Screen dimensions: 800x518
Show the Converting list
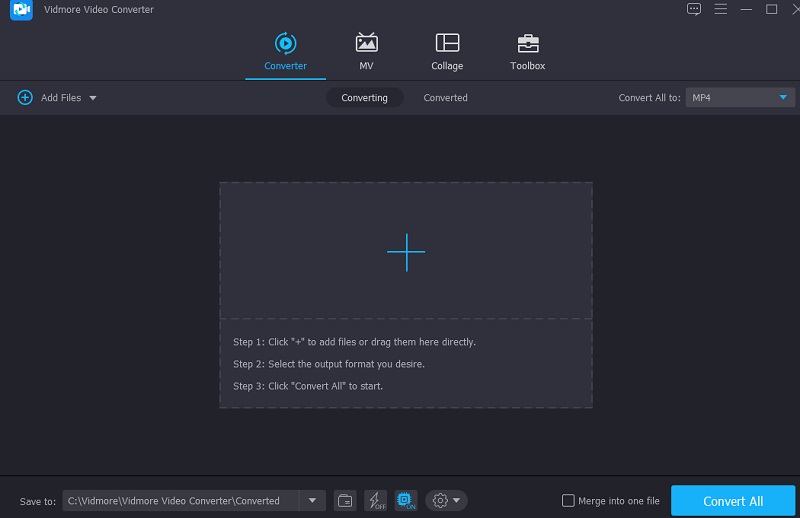tap(365, 98)
